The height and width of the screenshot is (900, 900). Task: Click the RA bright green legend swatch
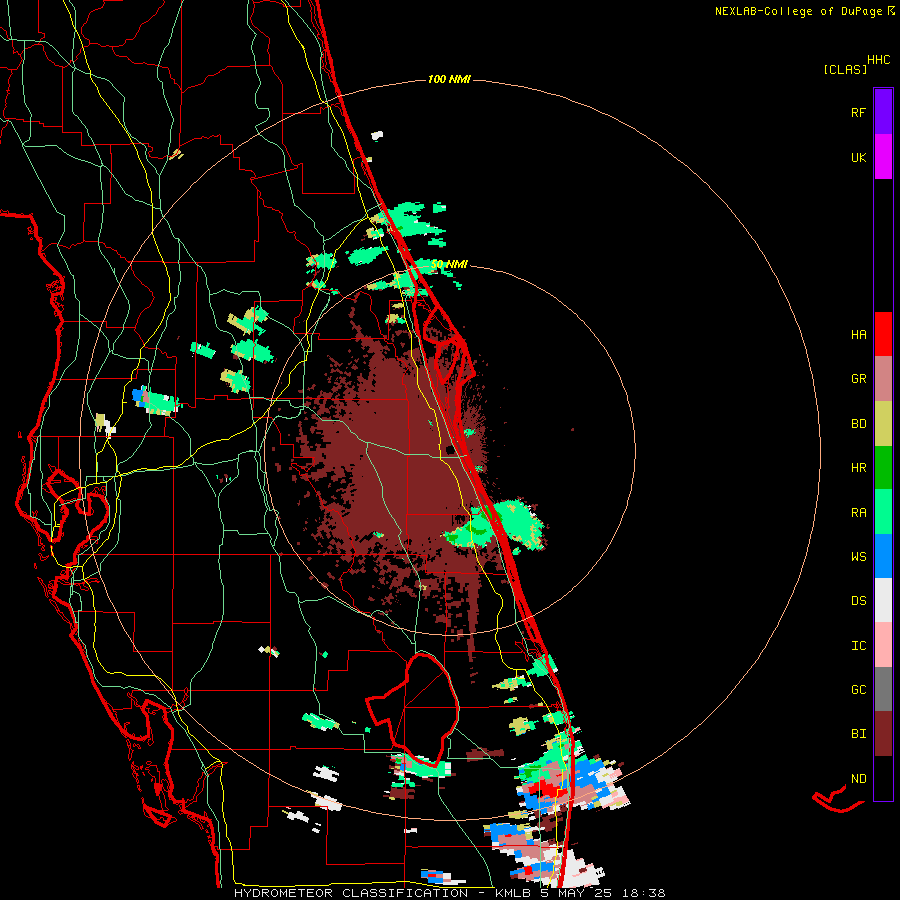(883, 512)
